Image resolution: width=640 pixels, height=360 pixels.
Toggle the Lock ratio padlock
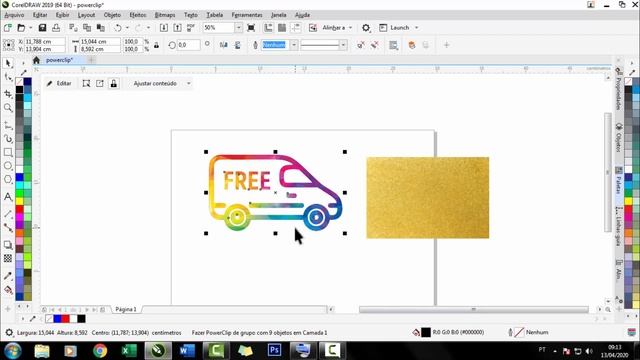click(x=156, y=45)
